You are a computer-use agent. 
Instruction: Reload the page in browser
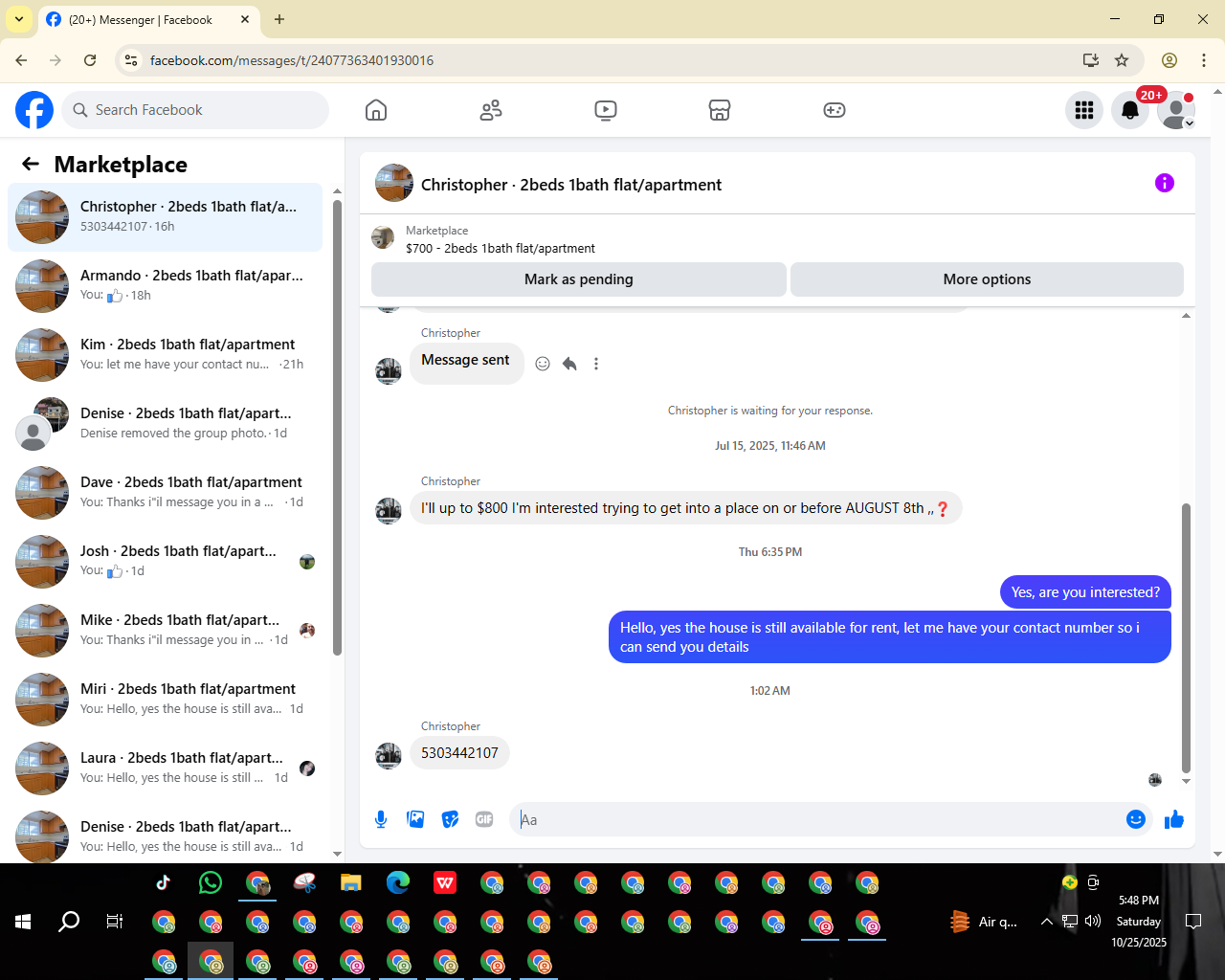[x=90, y=60]
